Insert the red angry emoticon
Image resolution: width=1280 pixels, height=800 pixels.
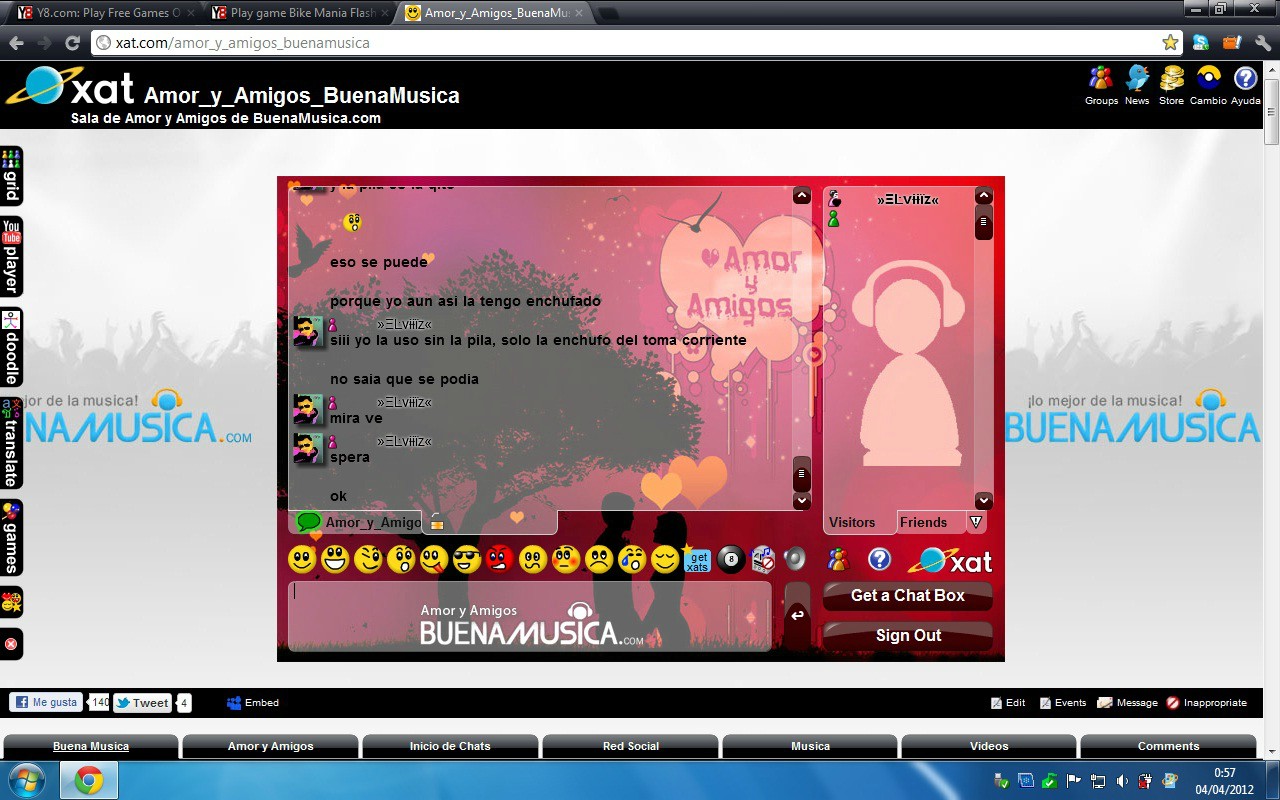click(500, 559)
